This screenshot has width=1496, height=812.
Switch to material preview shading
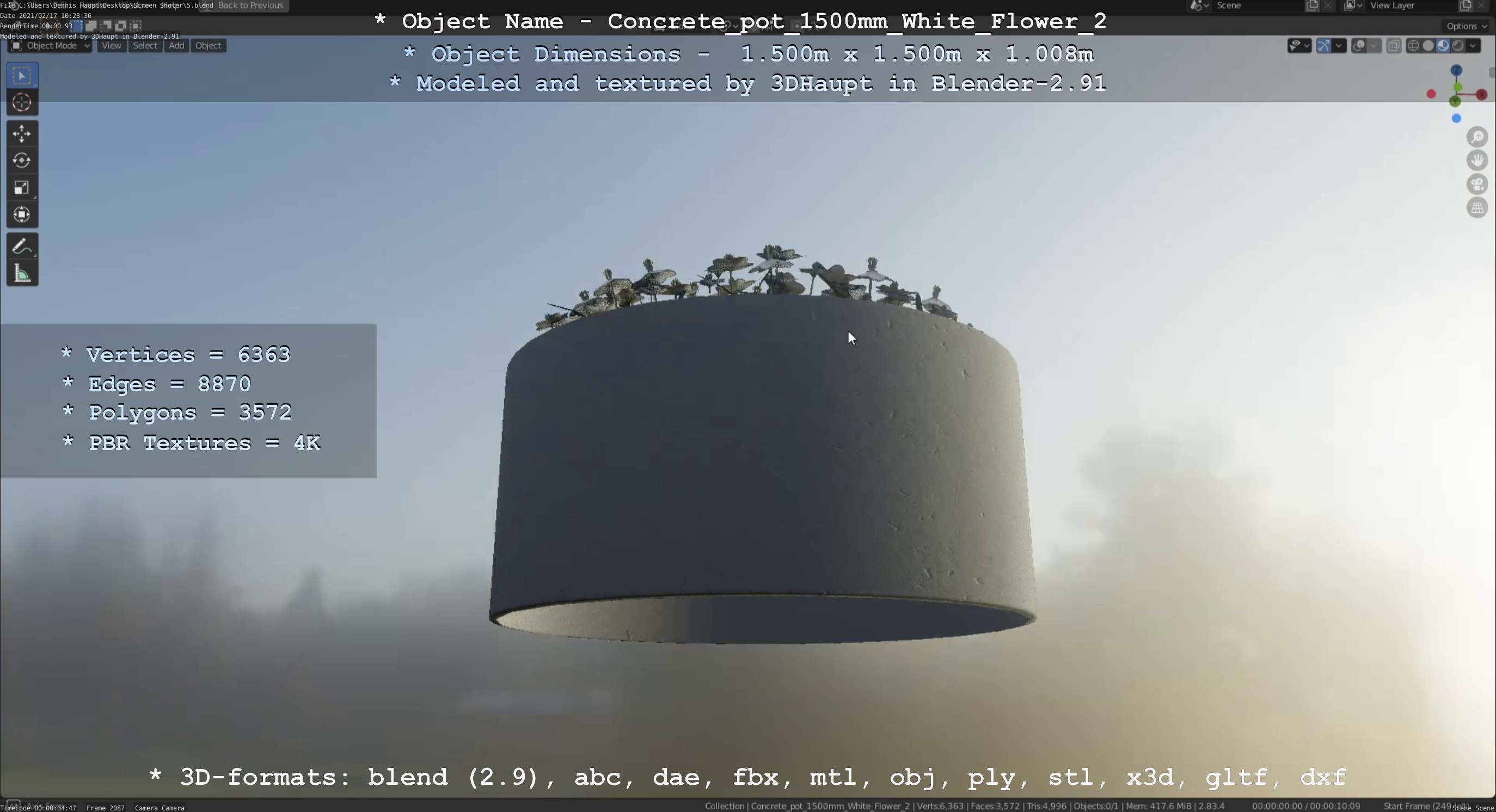[x=1443, y=46]
